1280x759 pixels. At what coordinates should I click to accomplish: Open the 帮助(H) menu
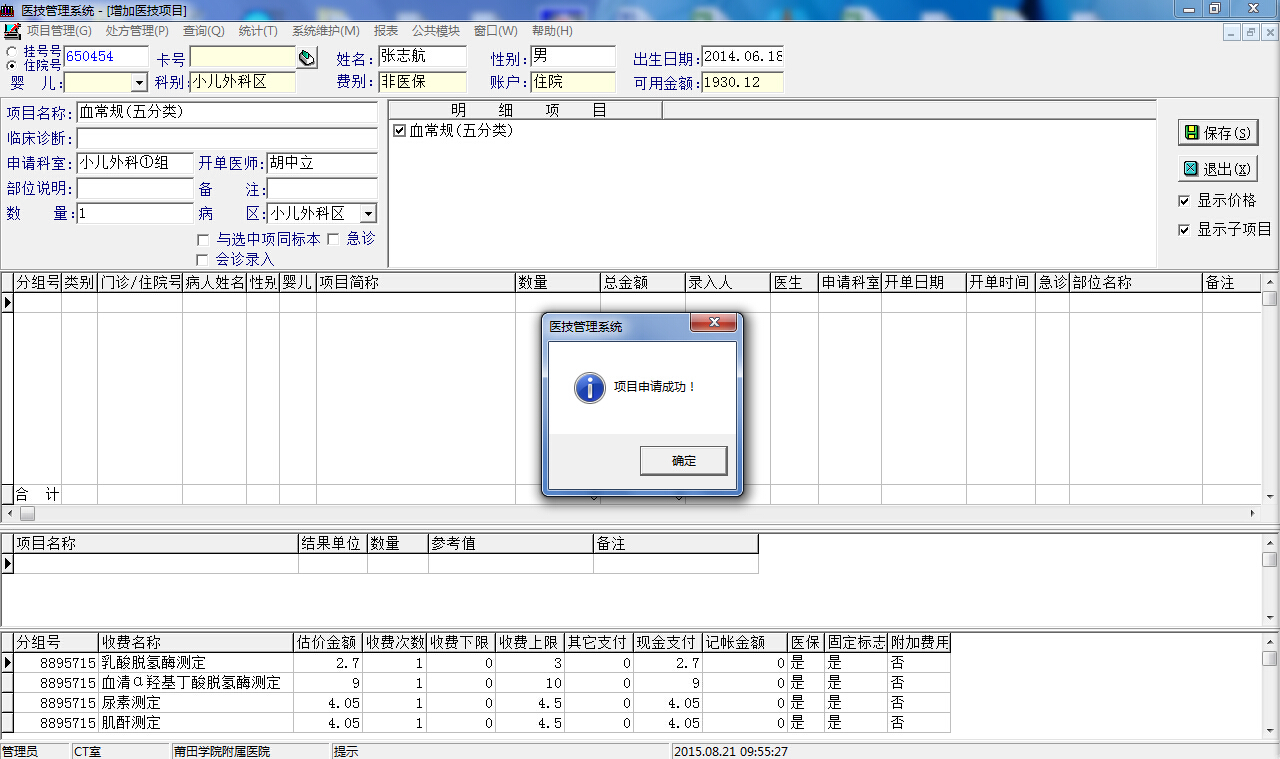[x=552, y=31]
